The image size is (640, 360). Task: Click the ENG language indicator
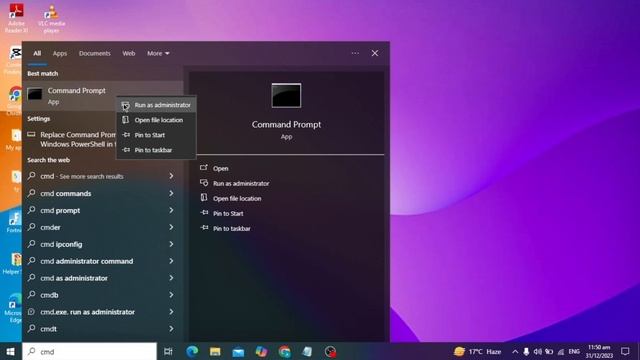[x=574, y=351]
